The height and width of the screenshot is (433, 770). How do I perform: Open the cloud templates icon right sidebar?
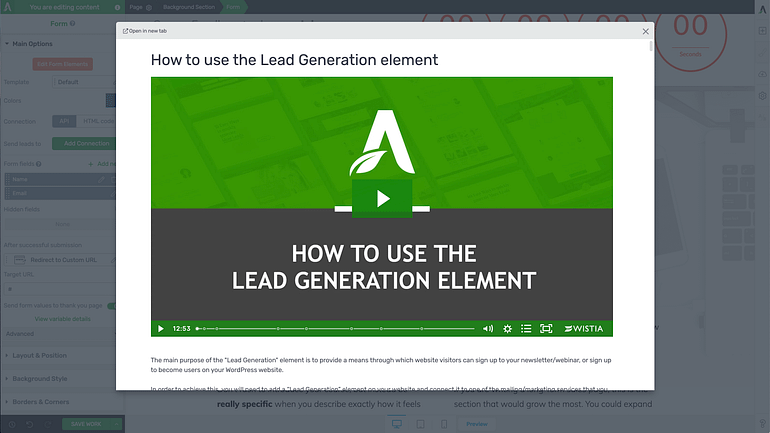(x=763, y=74)
